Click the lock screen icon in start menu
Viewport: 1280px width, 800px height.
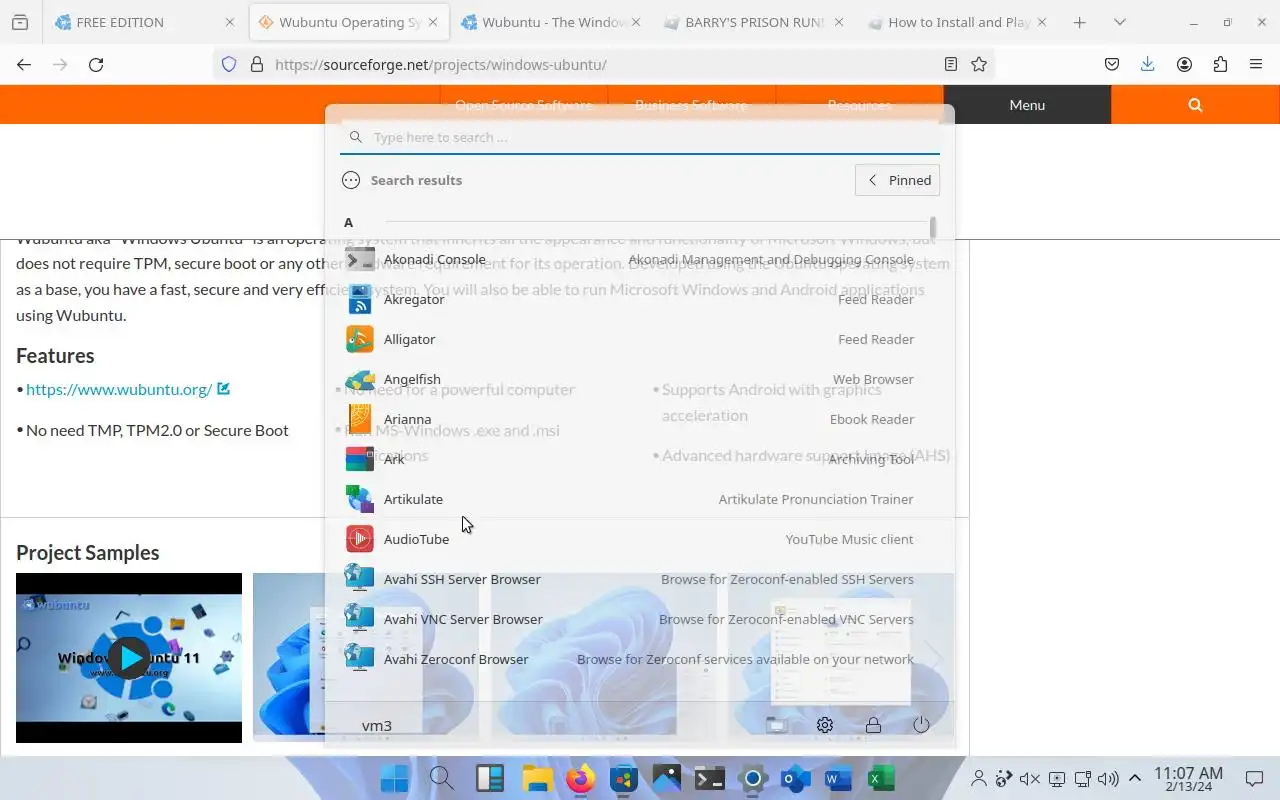(x=873, y=725)
